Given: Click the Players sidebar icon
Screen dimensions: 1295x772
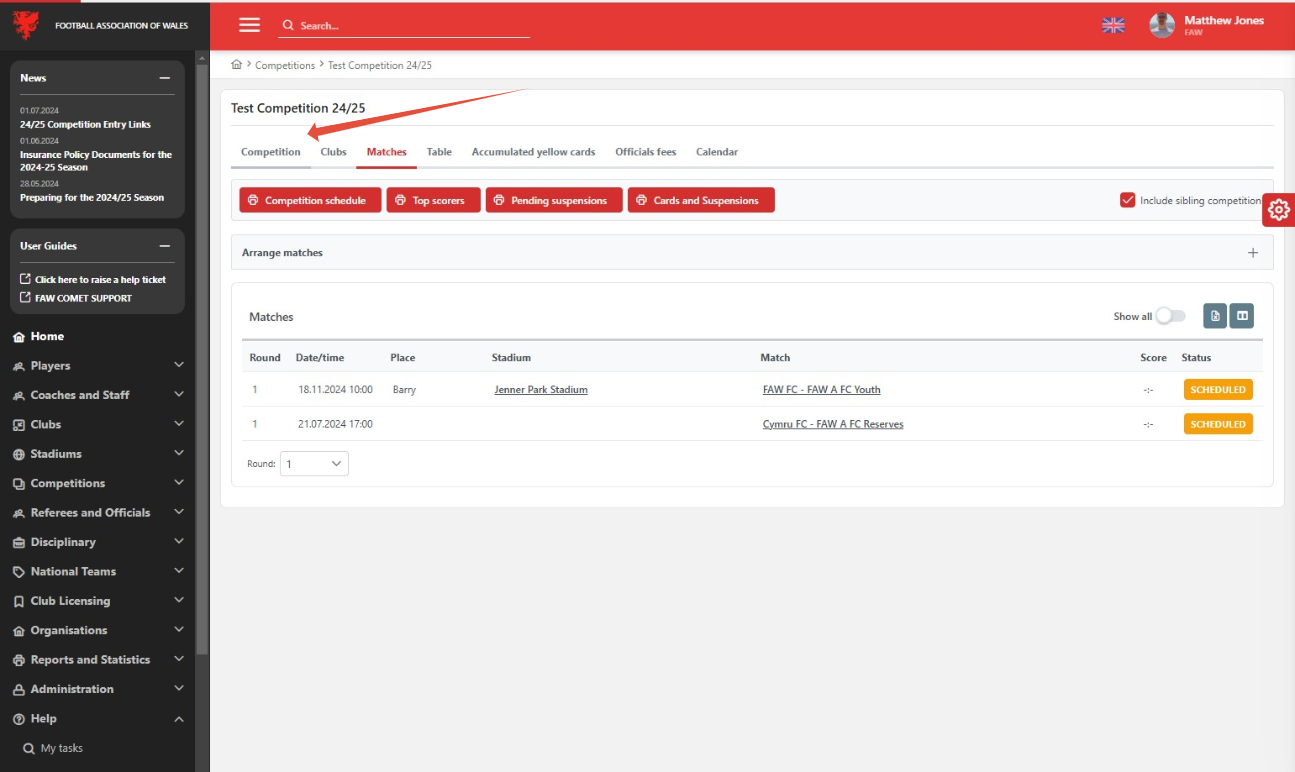Looking at the screenshot, I should [x=19, y=366].
